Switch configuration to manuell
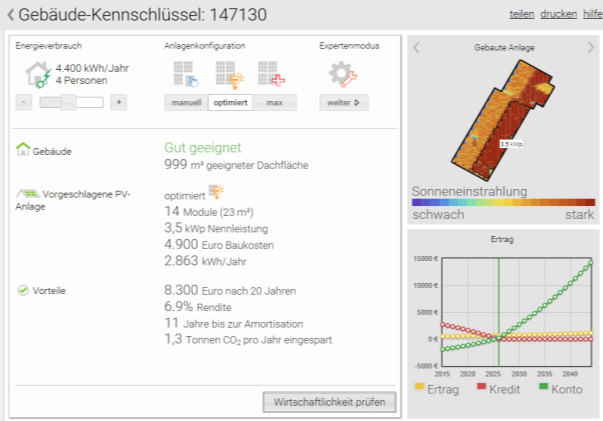The height and width of the screenshot is (421, 603). coord(186,103)
